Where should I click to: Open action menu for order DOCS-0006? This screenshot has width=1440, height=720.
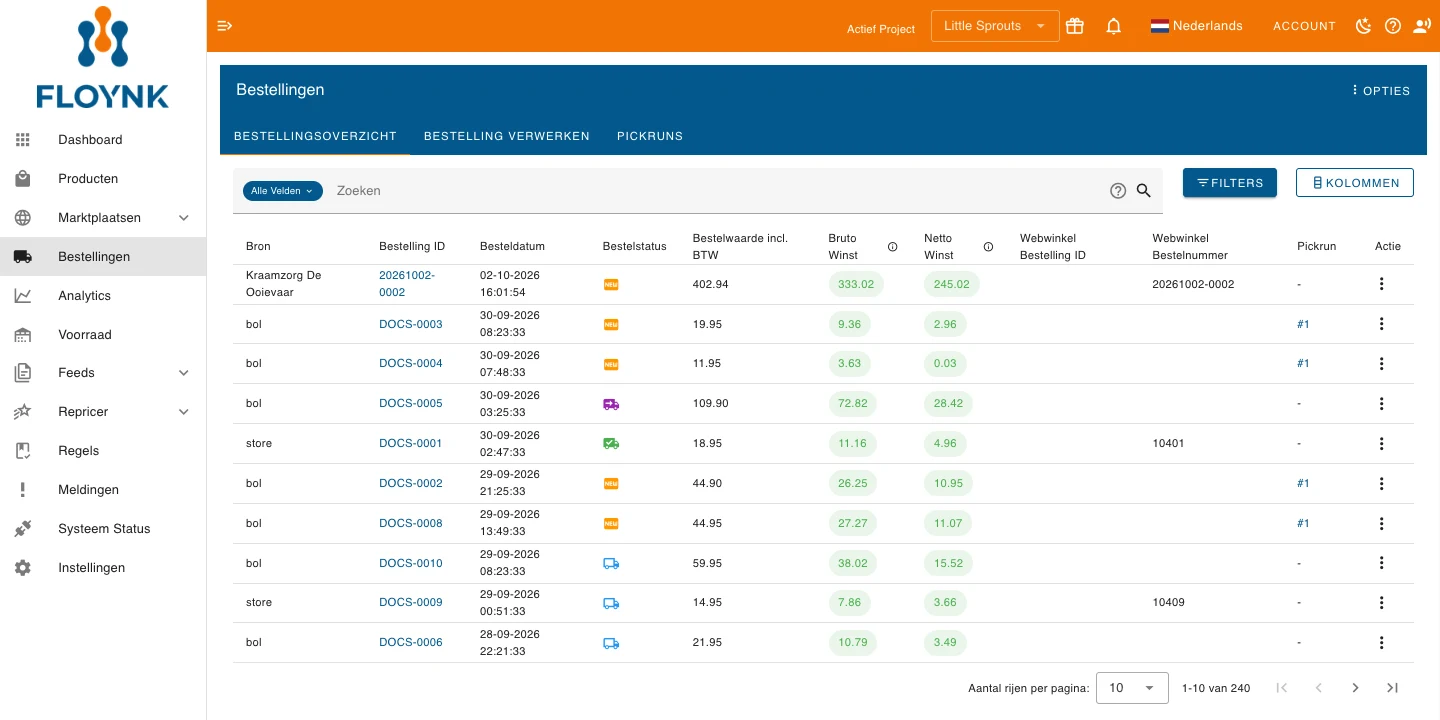1382,643
